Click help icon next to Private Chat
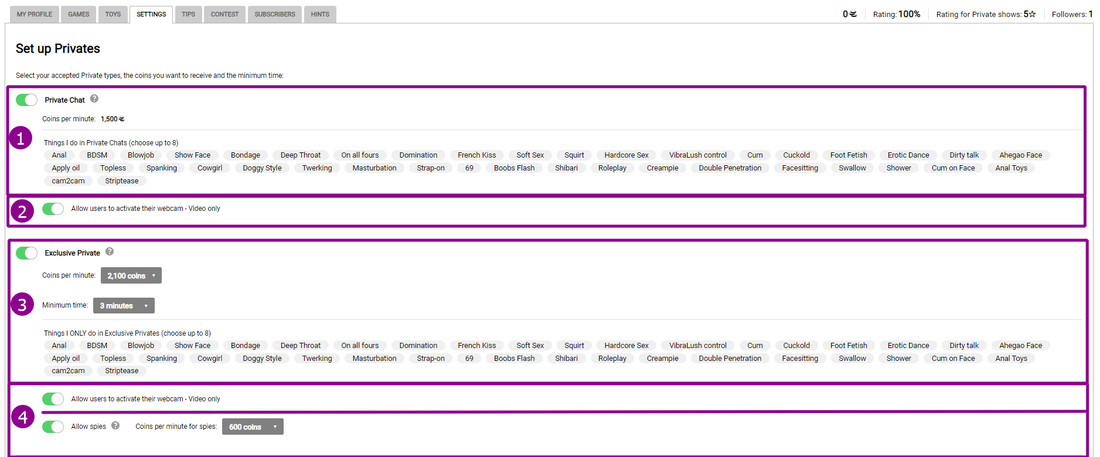This screenshot has height=457, width=1100. [x=94, y=99]
